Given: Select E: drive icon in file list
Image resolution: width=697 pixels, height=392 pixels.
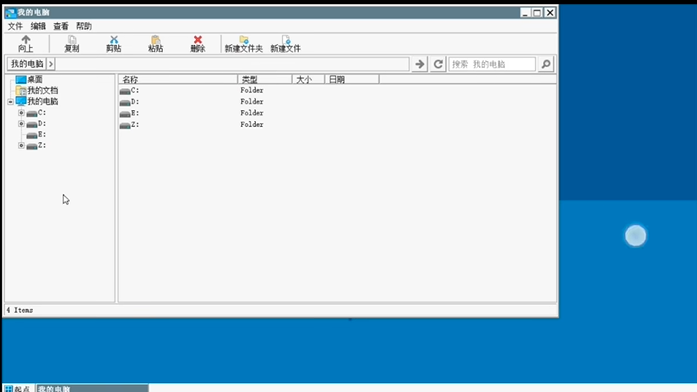Looking at the screenshot, I should (x=125, y=114).
